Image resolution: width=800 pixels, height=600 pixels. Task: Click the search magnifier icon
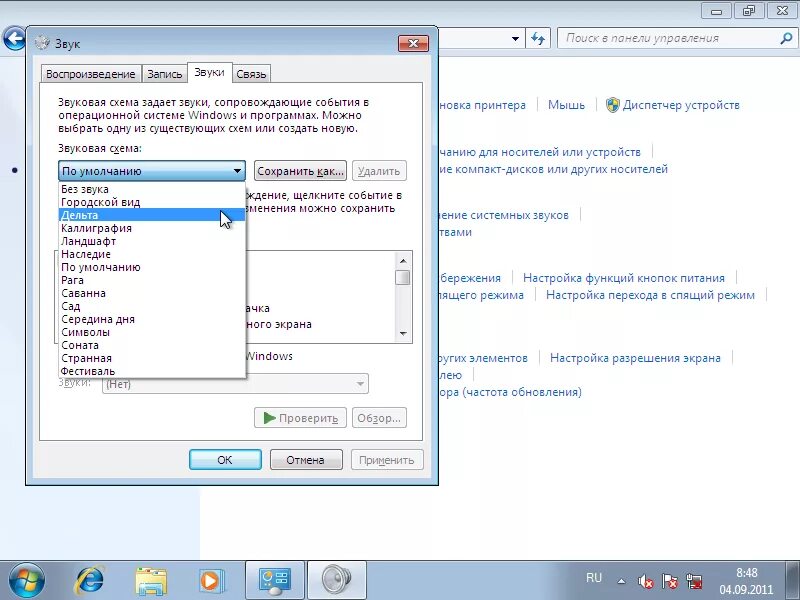click(786, 38)
